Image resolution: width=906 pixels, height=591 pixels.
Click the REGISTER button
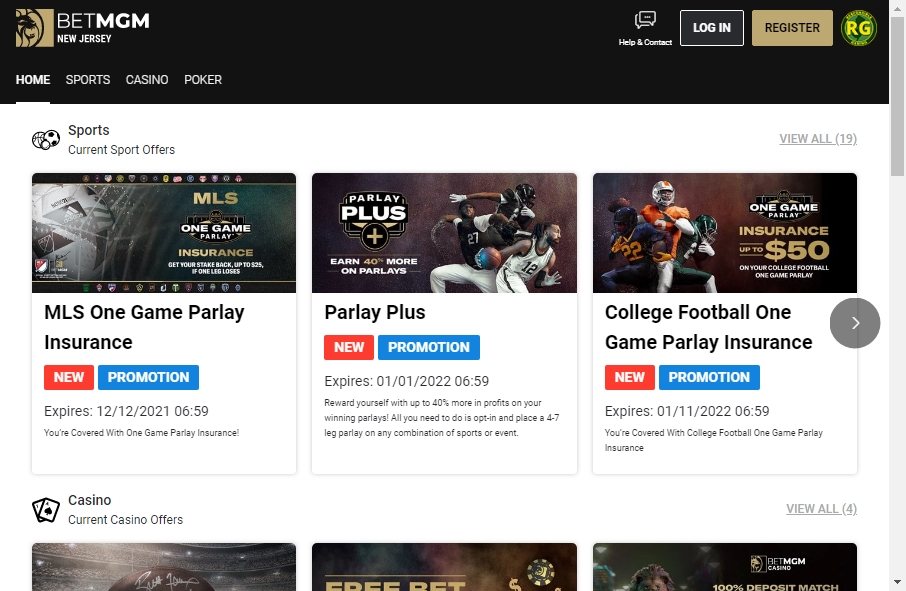click(792, 28)
